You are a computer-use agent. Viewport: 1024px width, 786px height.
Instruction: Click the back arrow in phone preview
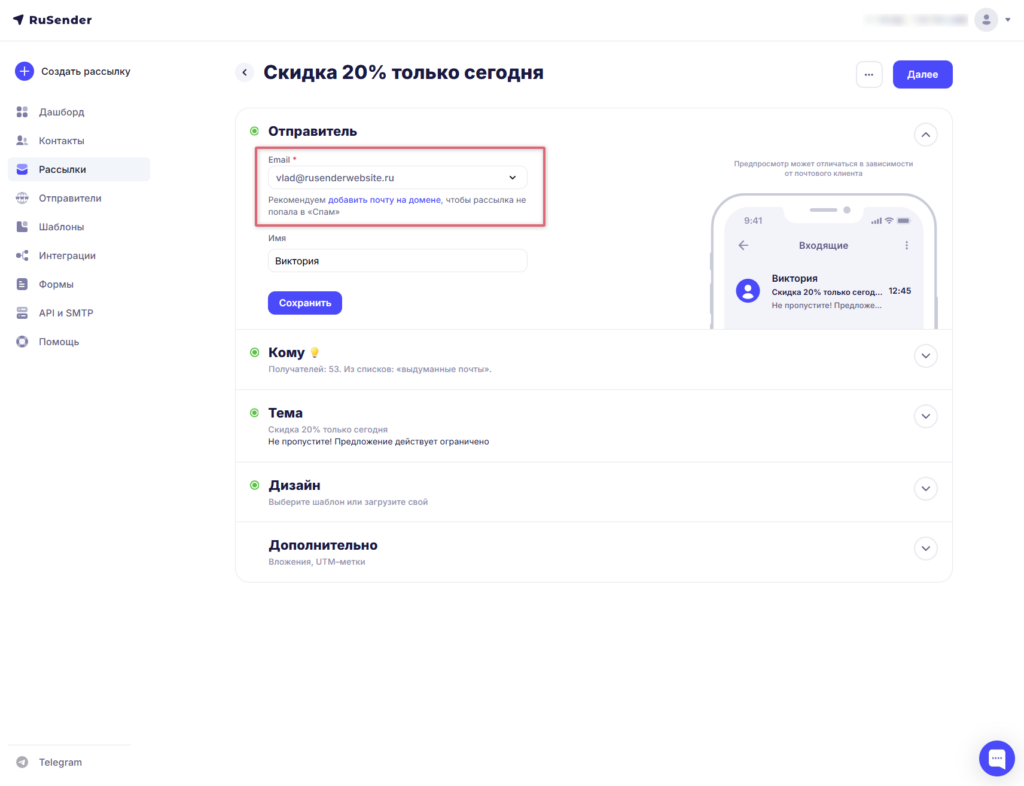(x=743, y=245)
